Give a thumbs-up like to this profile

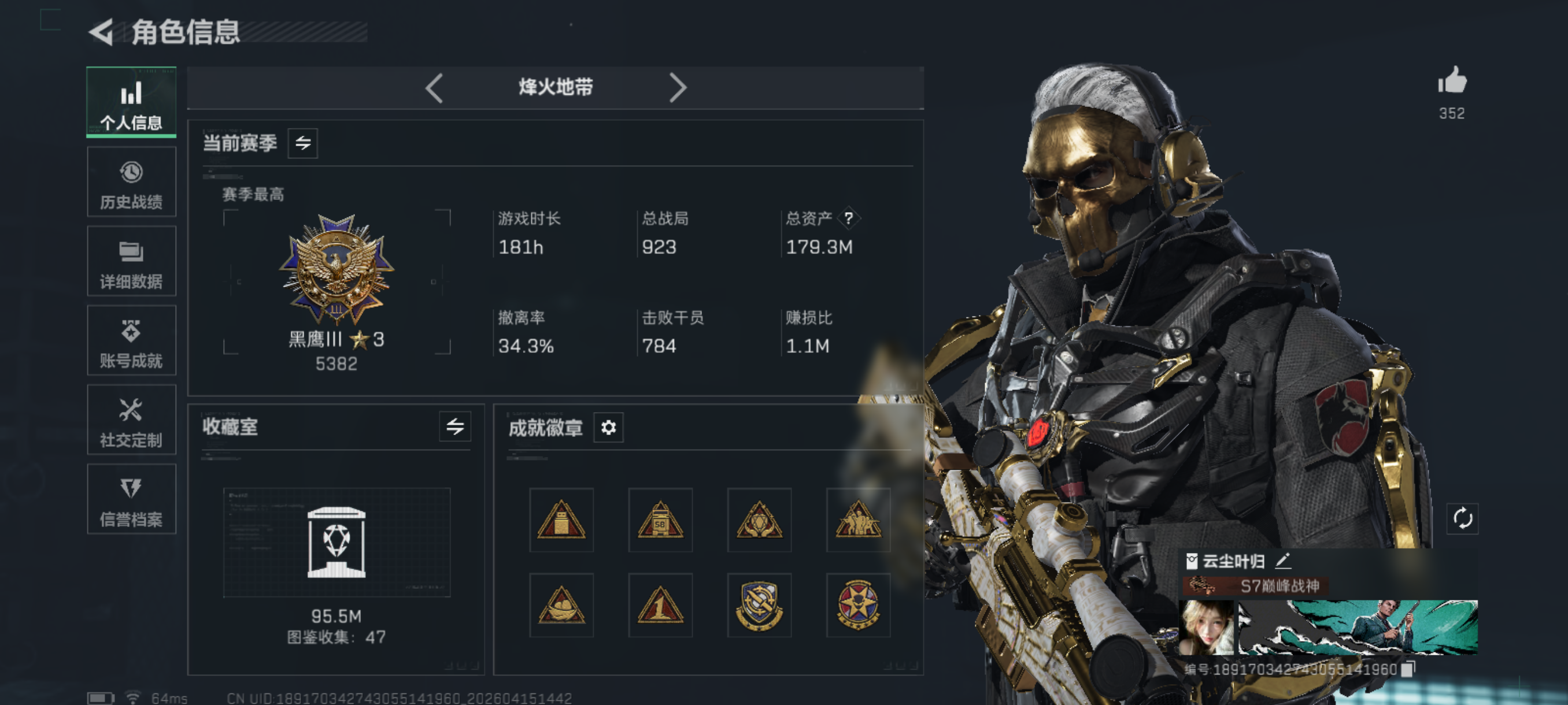click(1452, 81)
